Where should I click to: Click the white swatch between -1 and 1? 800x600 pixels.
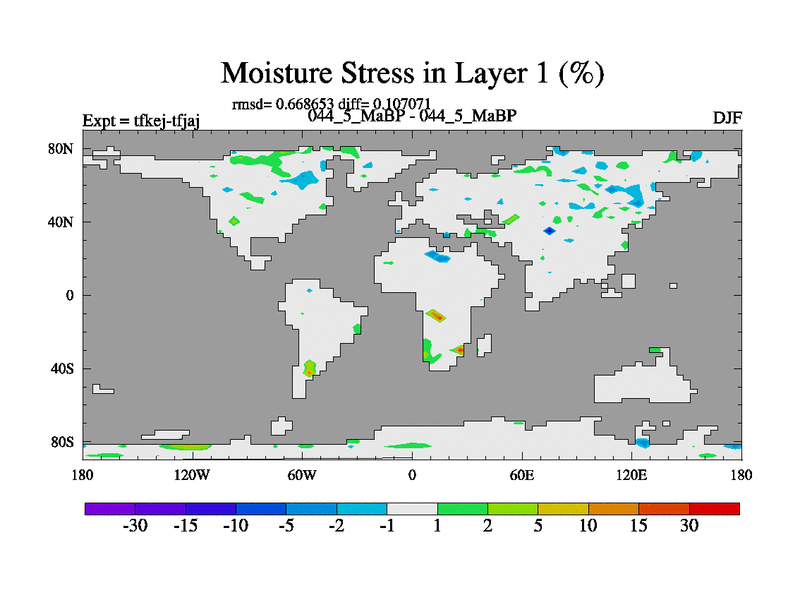pos(412,509)
